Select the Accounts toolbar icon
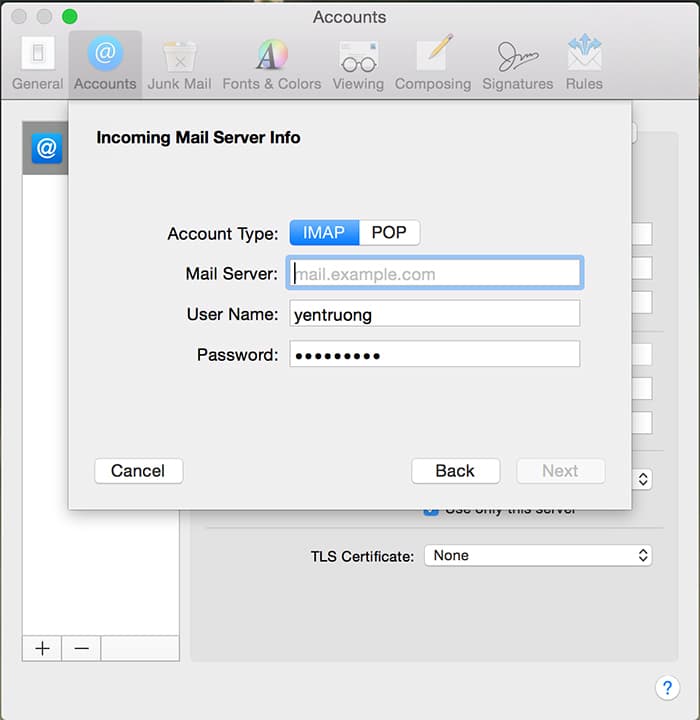 point(105,64)
